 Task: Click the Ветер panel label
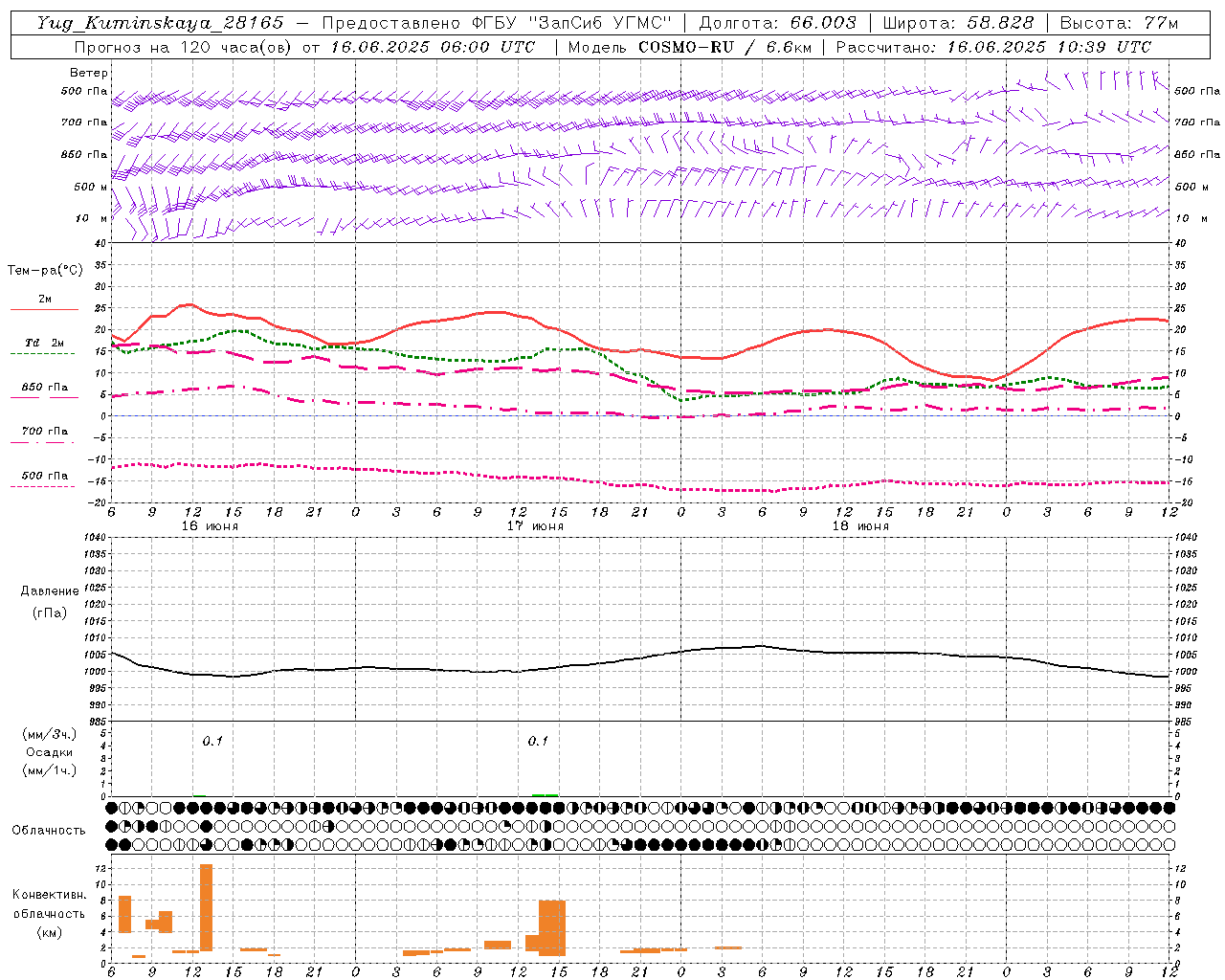click(89, 73)
